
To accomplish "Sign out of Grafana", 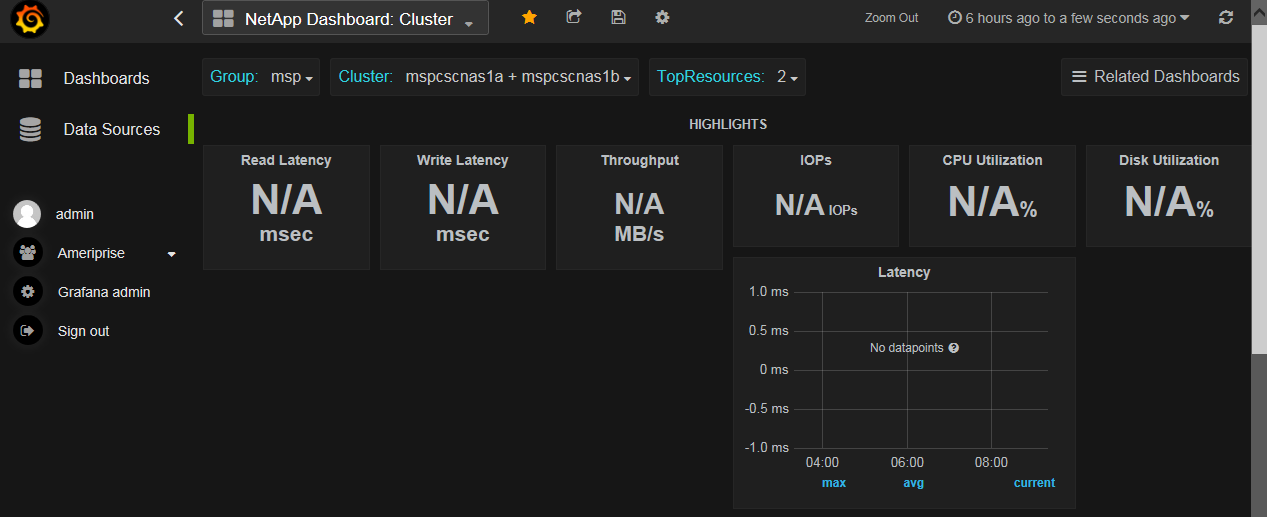I will tap(83, 331).
